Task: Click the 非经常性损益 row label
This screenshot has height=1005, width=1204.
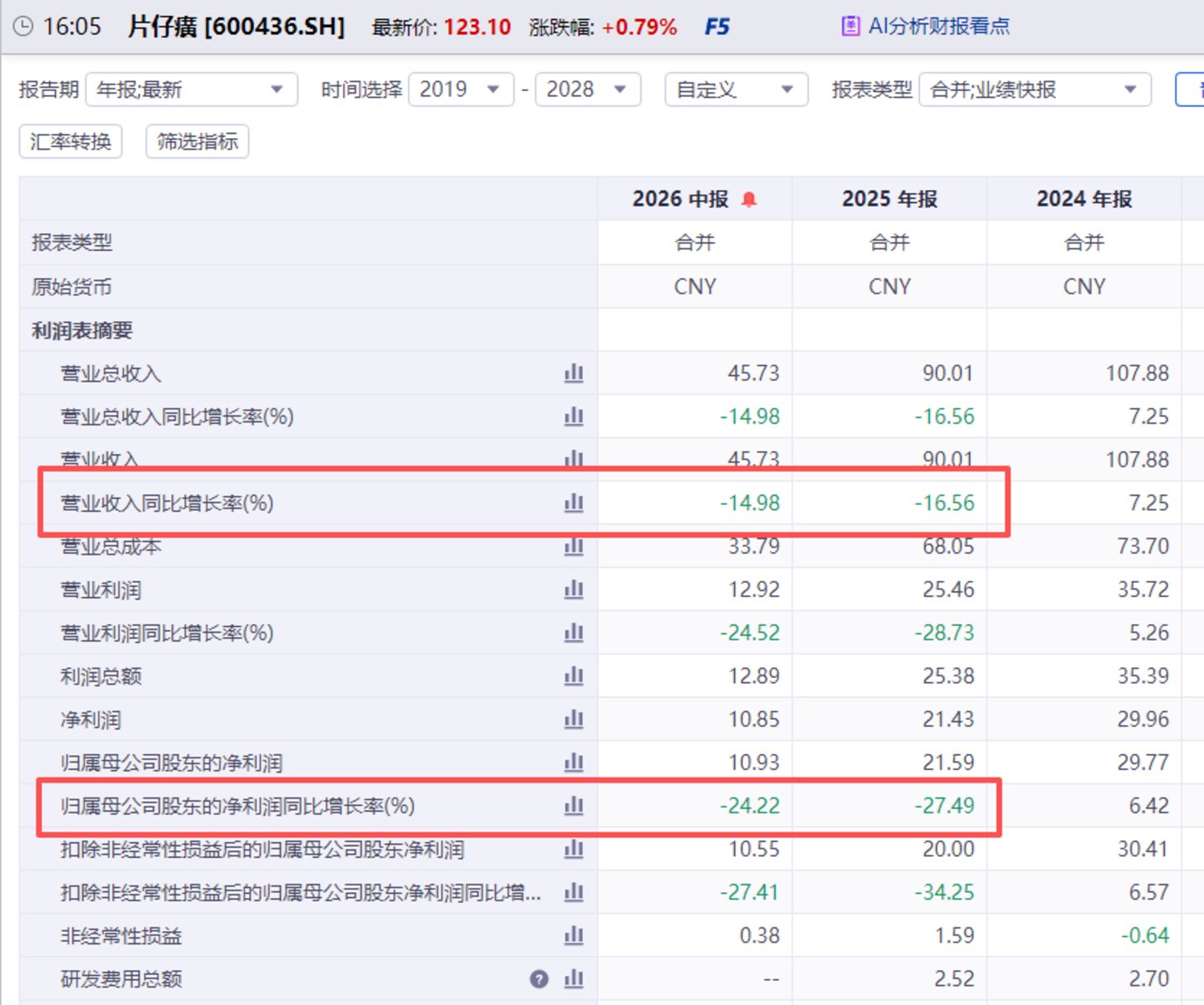Action: (120, 936)
